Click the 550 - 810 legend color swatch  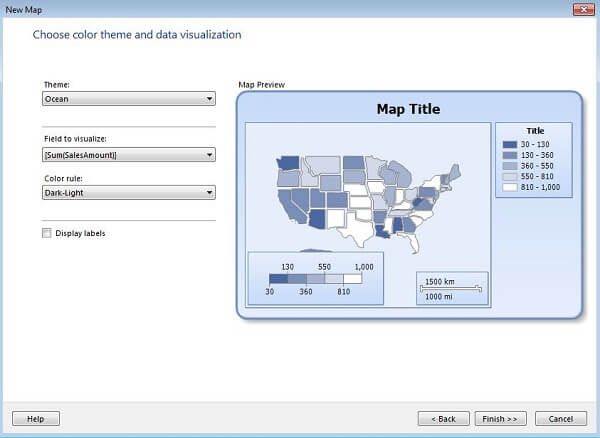(509, 176)
